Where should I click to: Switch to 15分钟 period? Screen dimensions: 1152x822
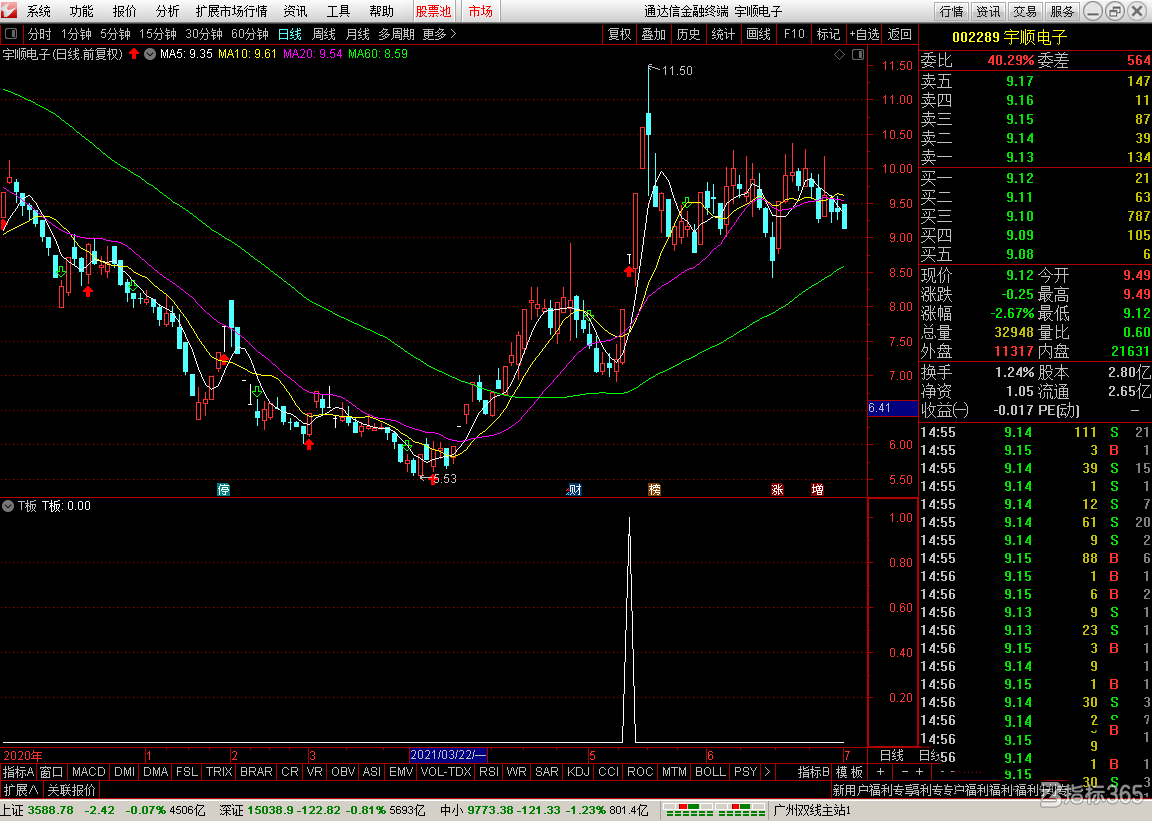click(x=158, y=34)
